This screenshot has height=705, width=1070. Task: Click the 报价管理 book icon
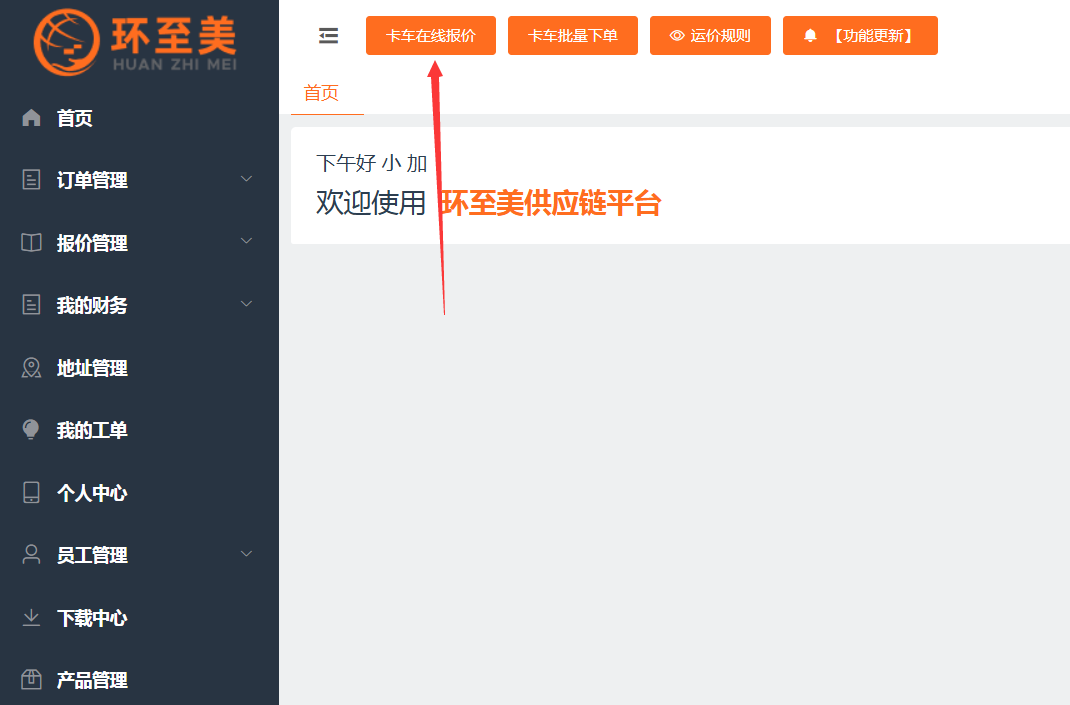tap(31, 243)
